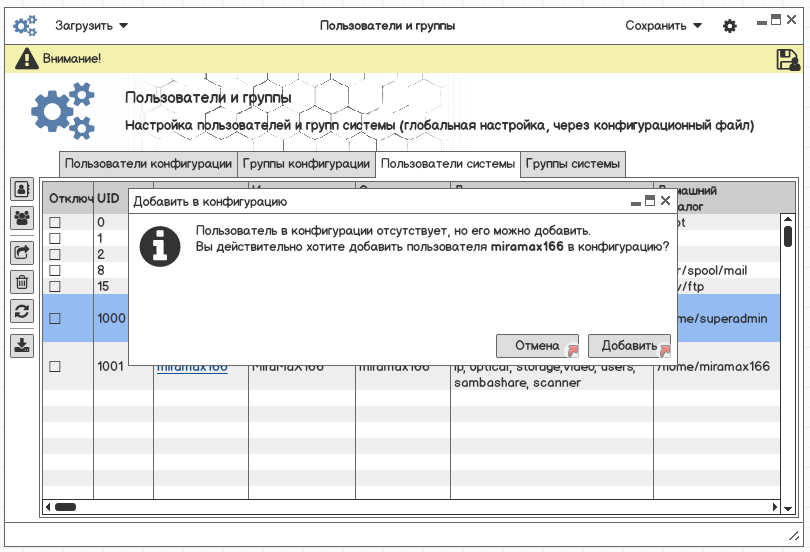Switch to Группы конфигурации tab

click(x=307, y=164)
